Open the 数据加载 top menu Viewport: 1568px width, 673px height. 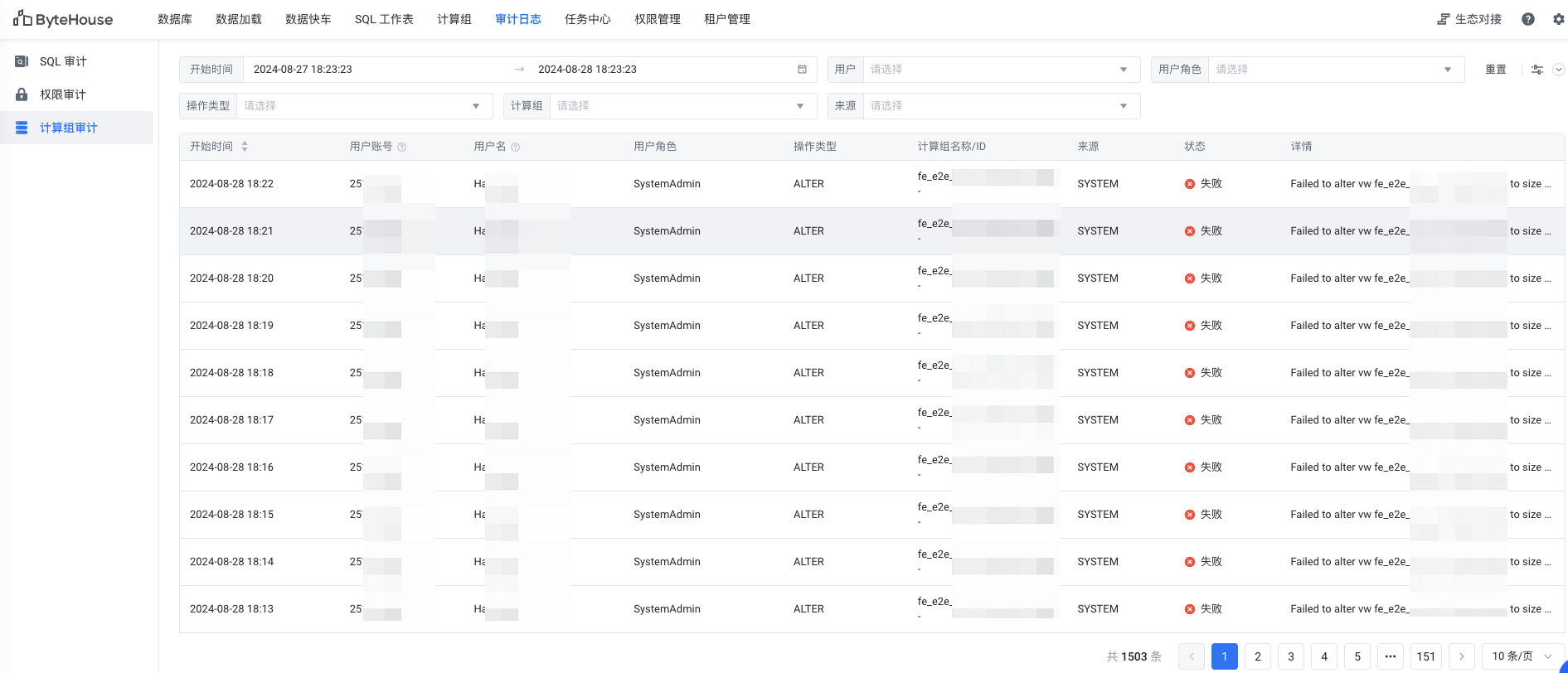tap(239, 19)
